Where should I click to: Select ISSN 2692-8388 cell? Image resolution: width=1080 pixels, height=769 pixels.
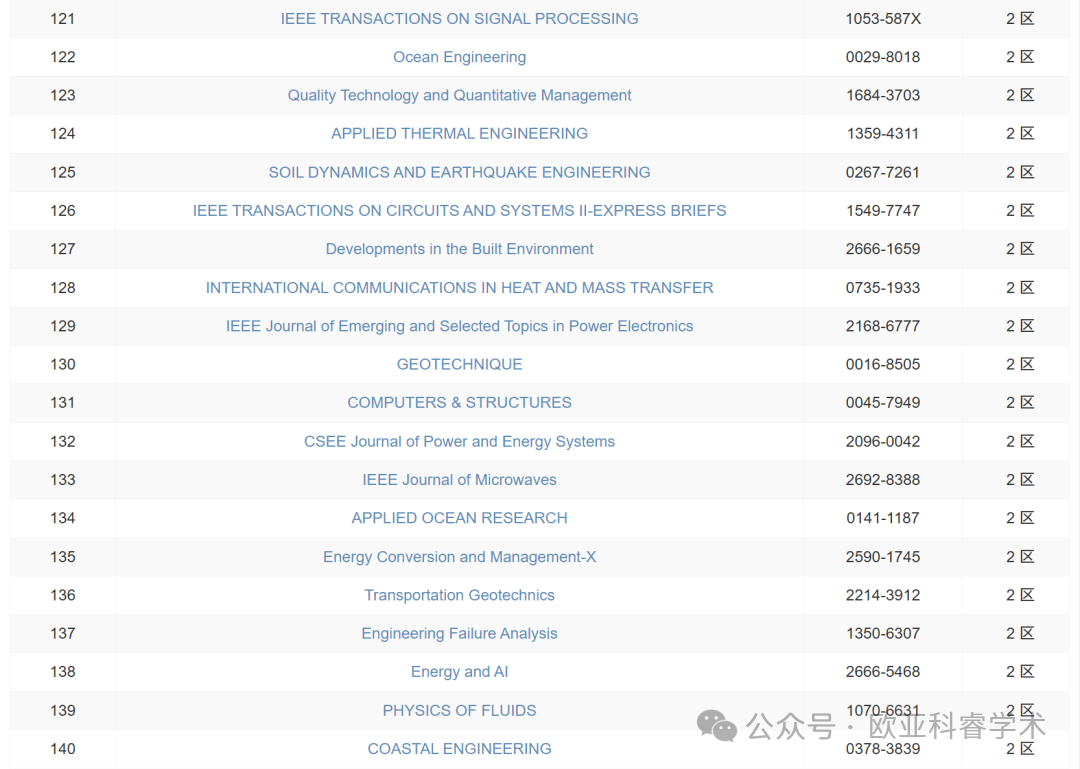883,480
